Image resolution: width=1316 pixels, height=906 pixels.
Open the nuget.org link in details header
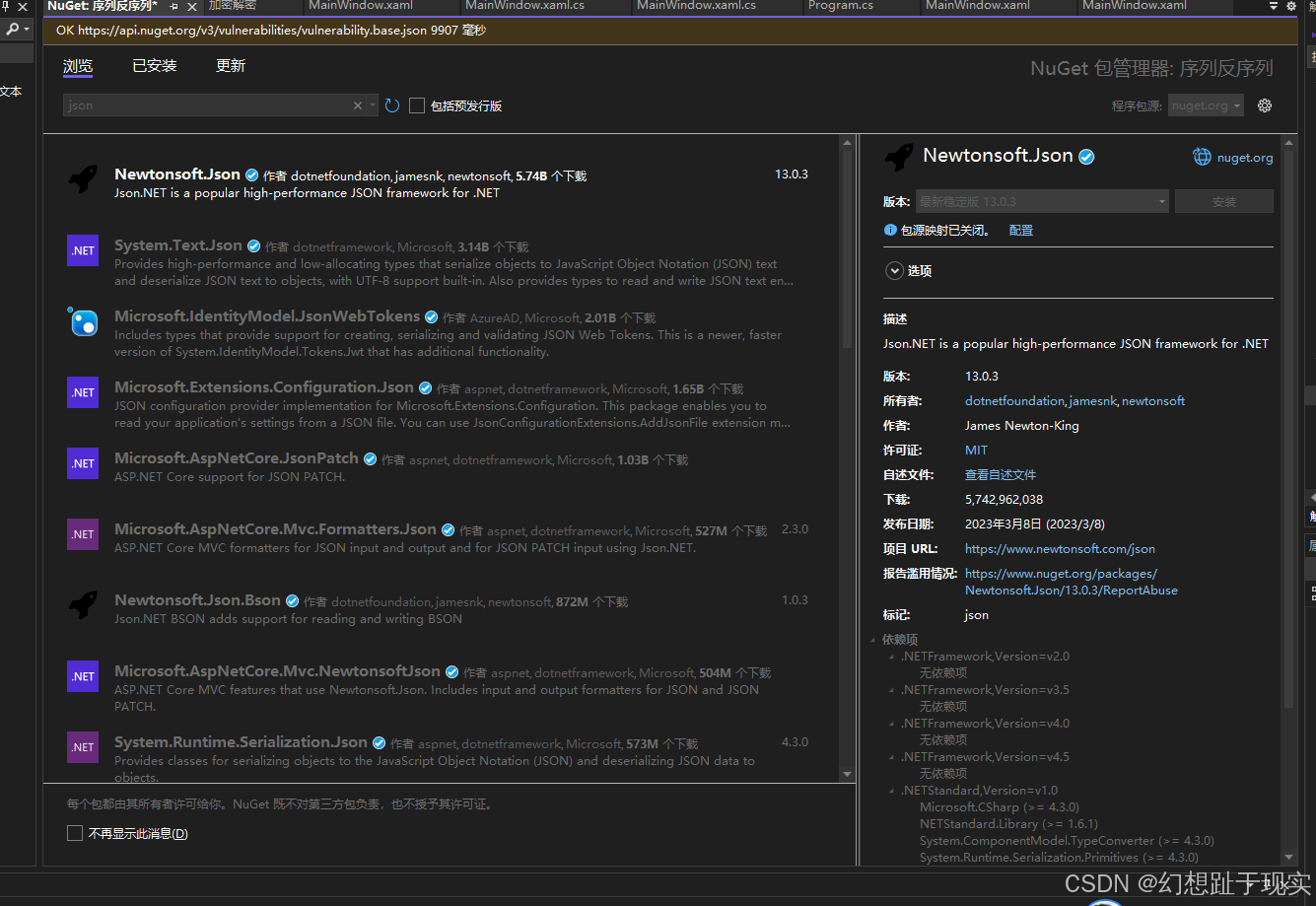tap(1245, 158)
